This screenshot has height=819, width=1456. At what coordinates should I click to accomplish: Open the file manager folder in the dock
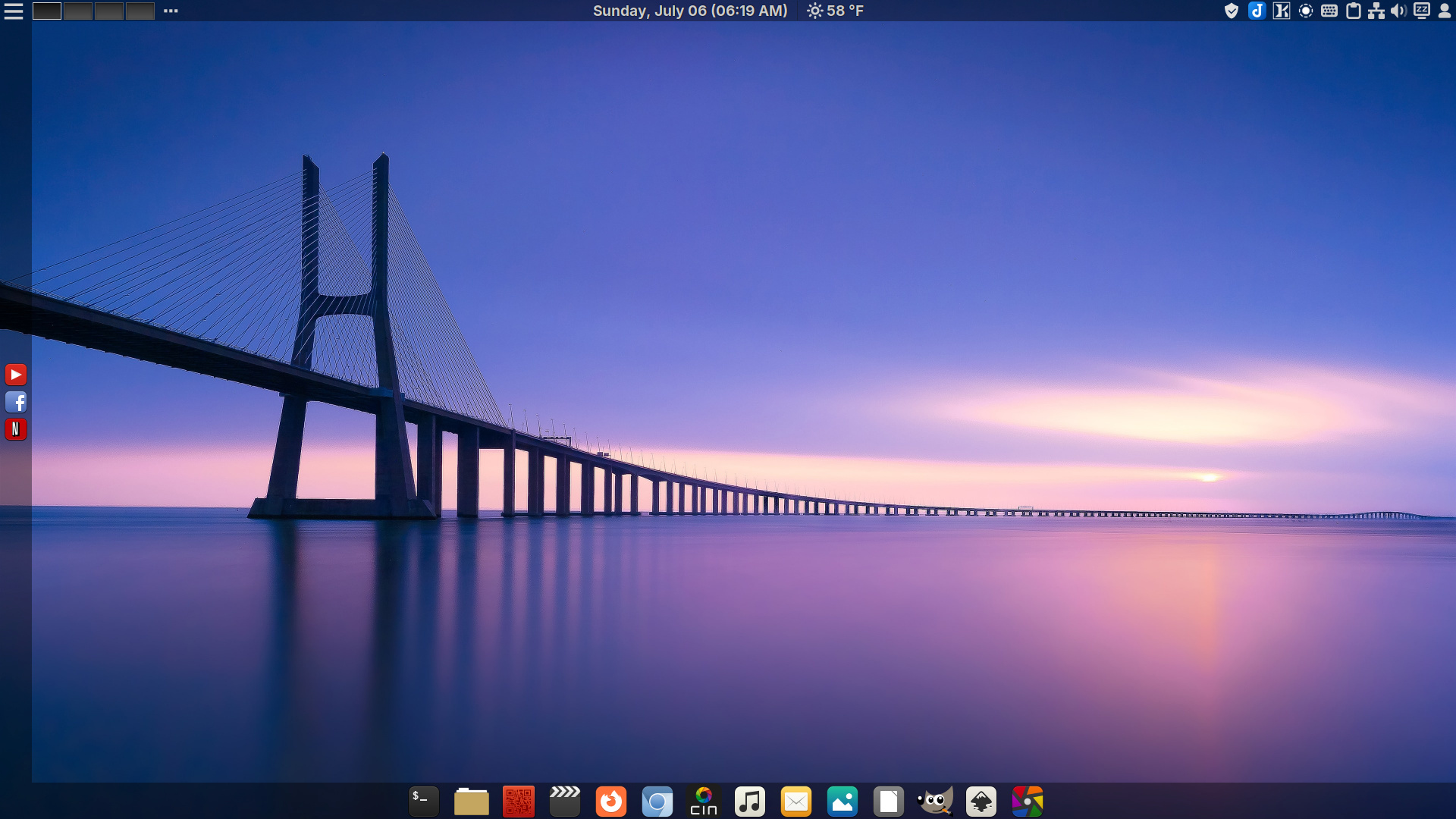click(472, 802)
